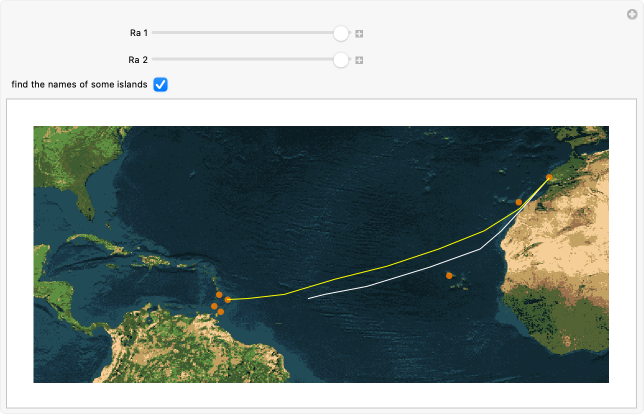Click the southernmost orange marker in the Caribbean cluster
This screenshot has width=644, height=415.
pos(220,312)
